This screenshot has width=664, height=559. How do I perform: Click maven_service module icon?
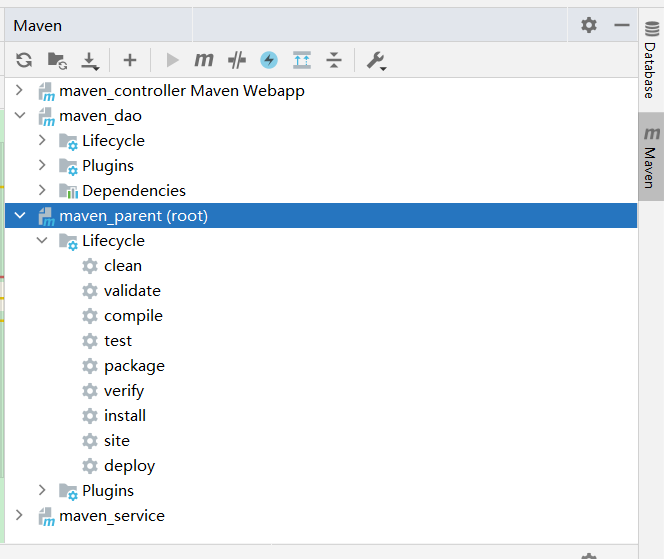[47, 516]
